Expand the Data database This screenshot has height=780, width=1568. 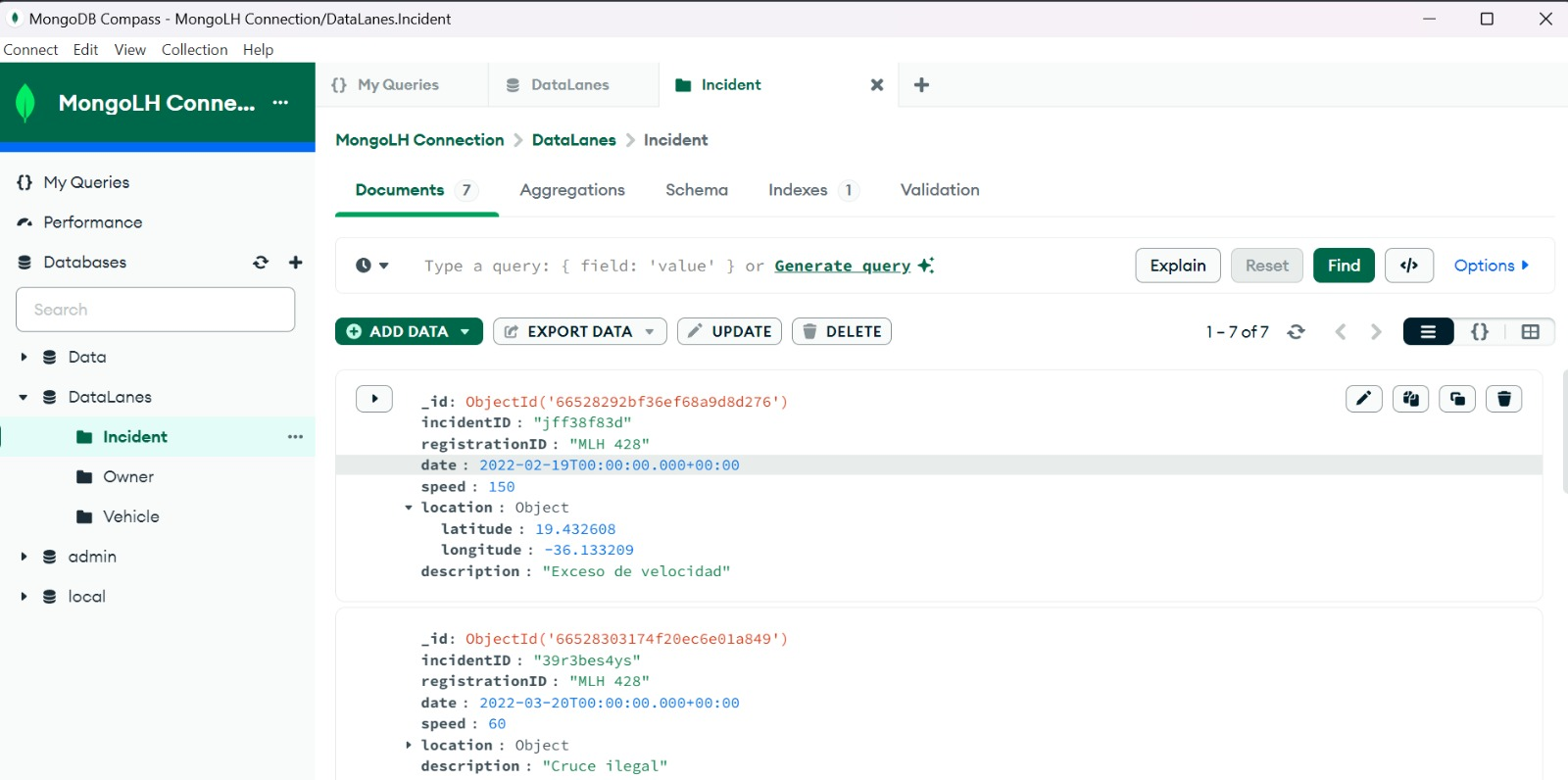24,358
